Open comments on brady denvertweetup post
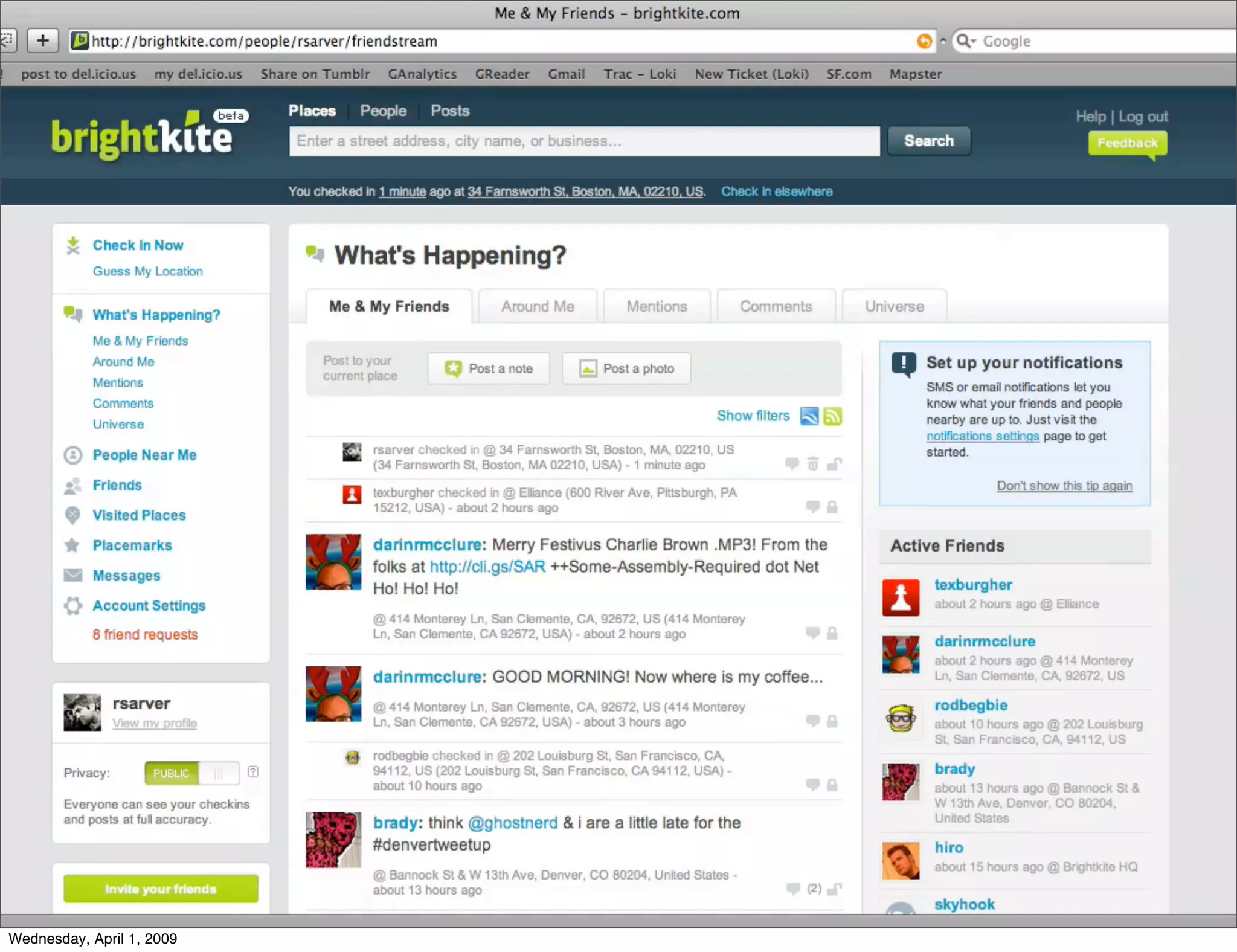 click(793, 889)
